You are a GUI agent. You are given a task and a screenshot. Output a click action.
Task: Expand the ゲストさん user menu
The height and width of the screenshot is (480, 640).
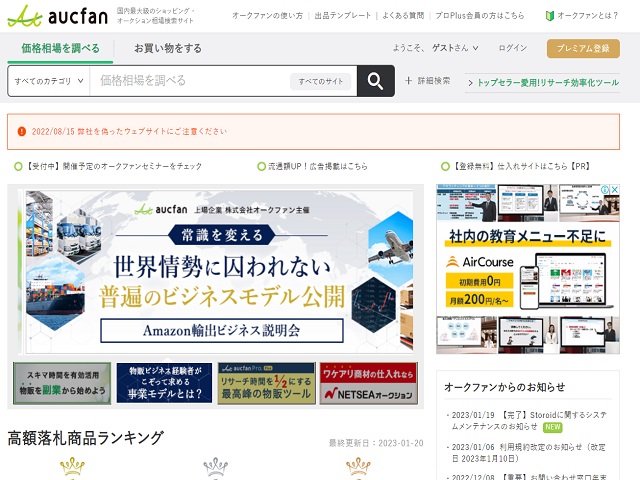[x=456, y=48]
